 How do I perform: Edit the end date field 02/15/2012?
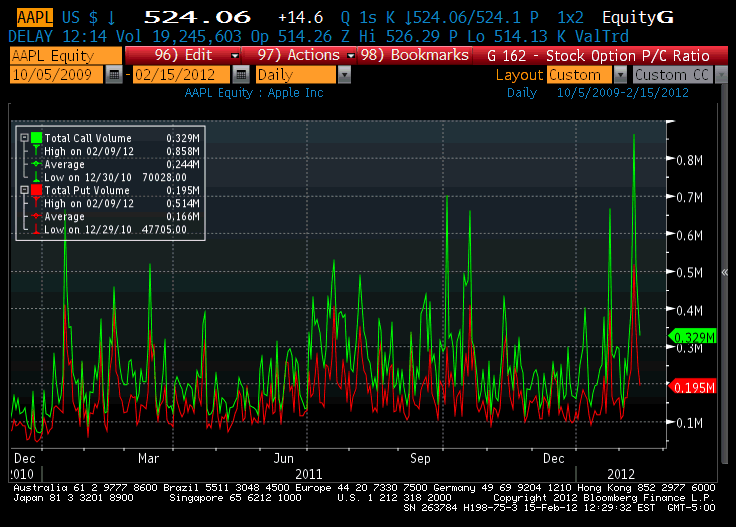point(181,75)
